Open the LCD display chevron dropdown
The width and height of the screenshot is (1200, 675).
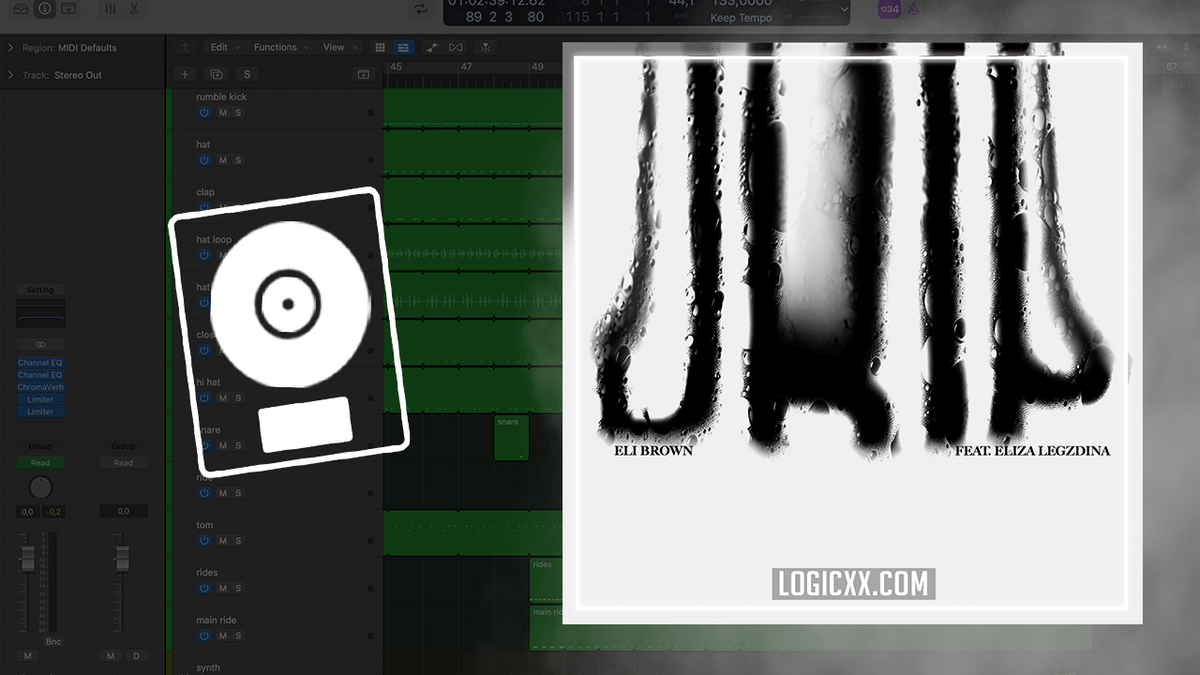tap(845, 9)
